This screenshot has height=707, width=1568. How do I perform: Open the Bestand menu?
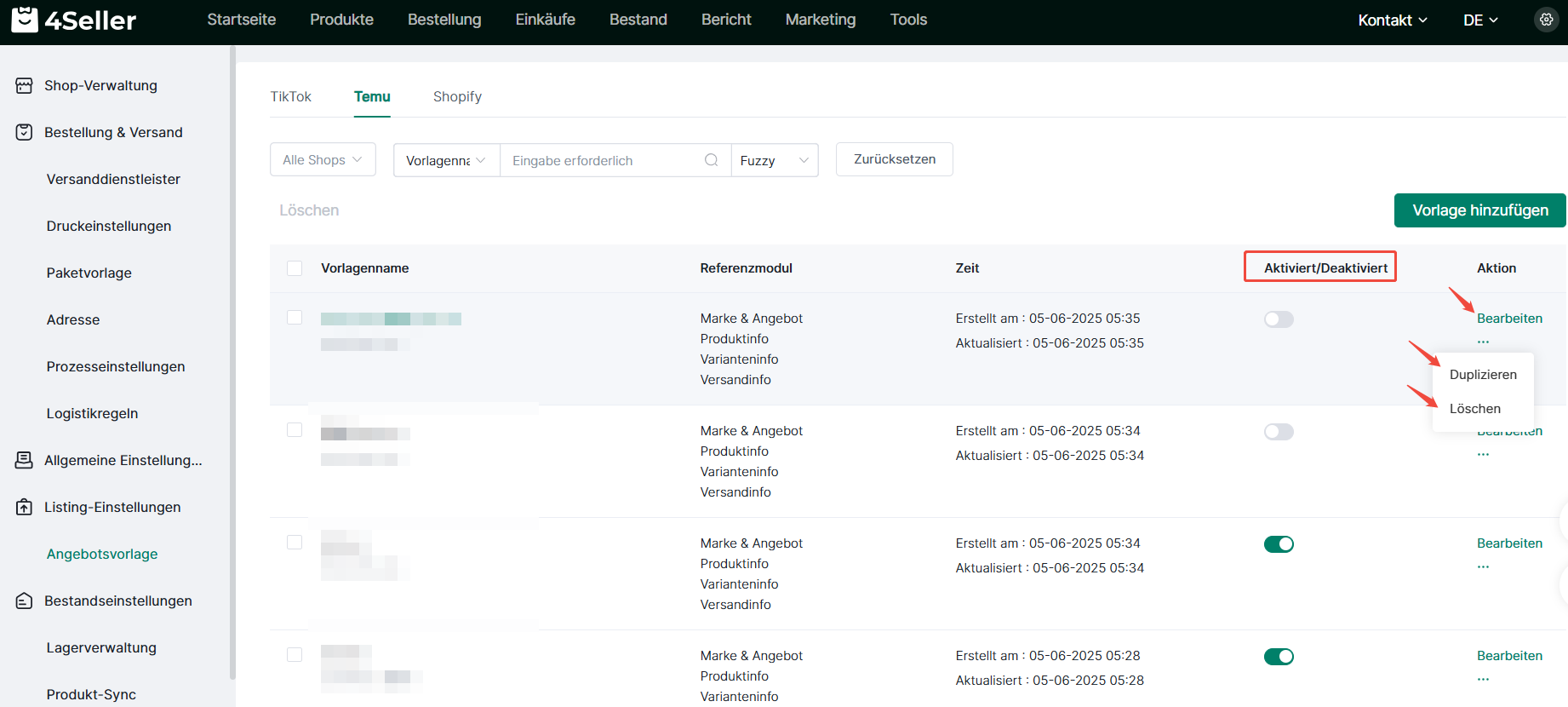pos(638,20)
